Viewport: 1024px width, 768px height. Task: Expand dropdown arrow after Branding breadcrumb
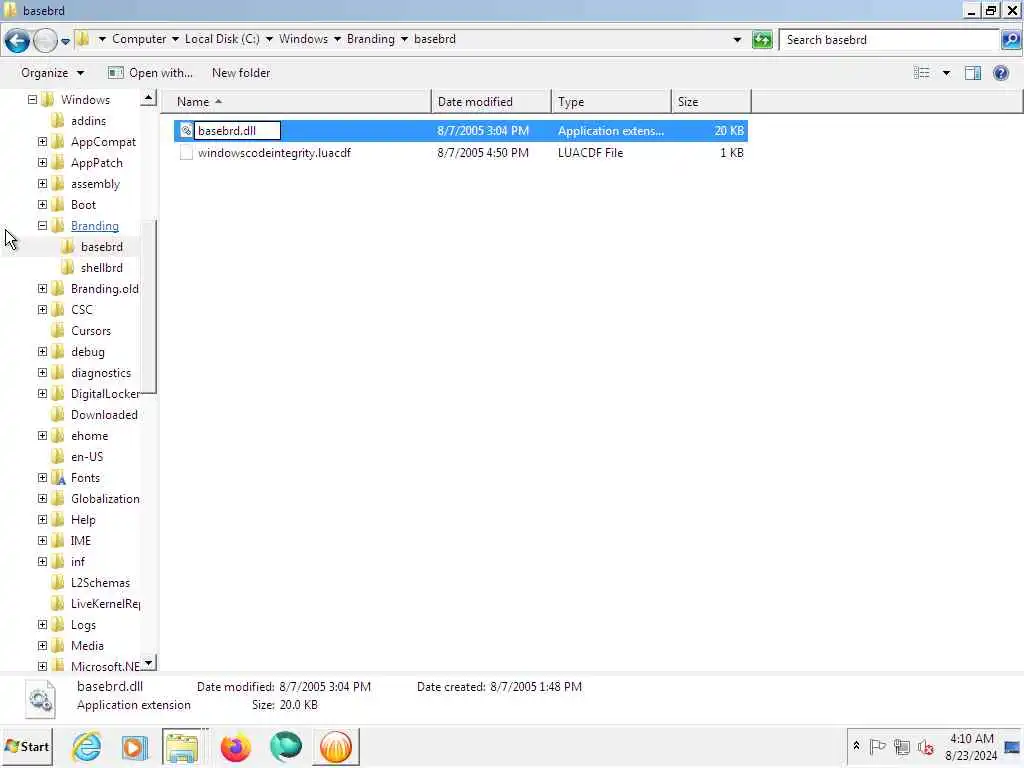coord(404,39)
